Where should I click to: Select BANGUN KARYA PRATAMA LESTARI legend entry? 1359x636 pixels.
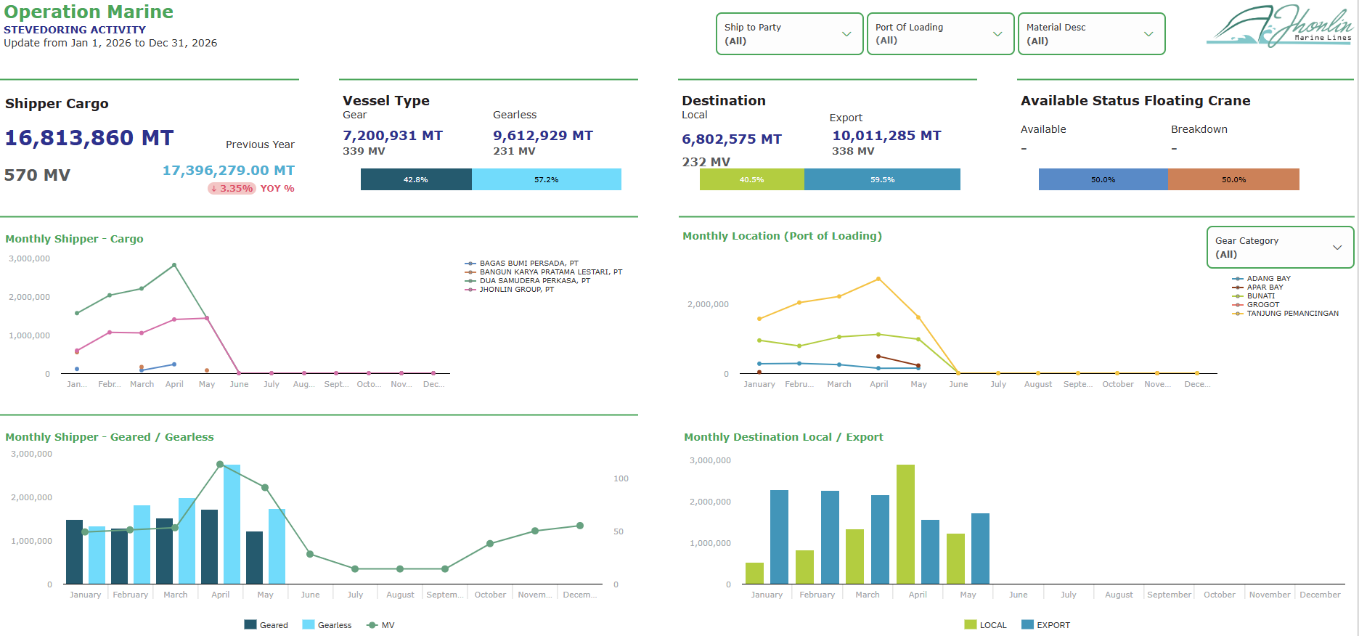pyautogui.click(x=544, y=272)
